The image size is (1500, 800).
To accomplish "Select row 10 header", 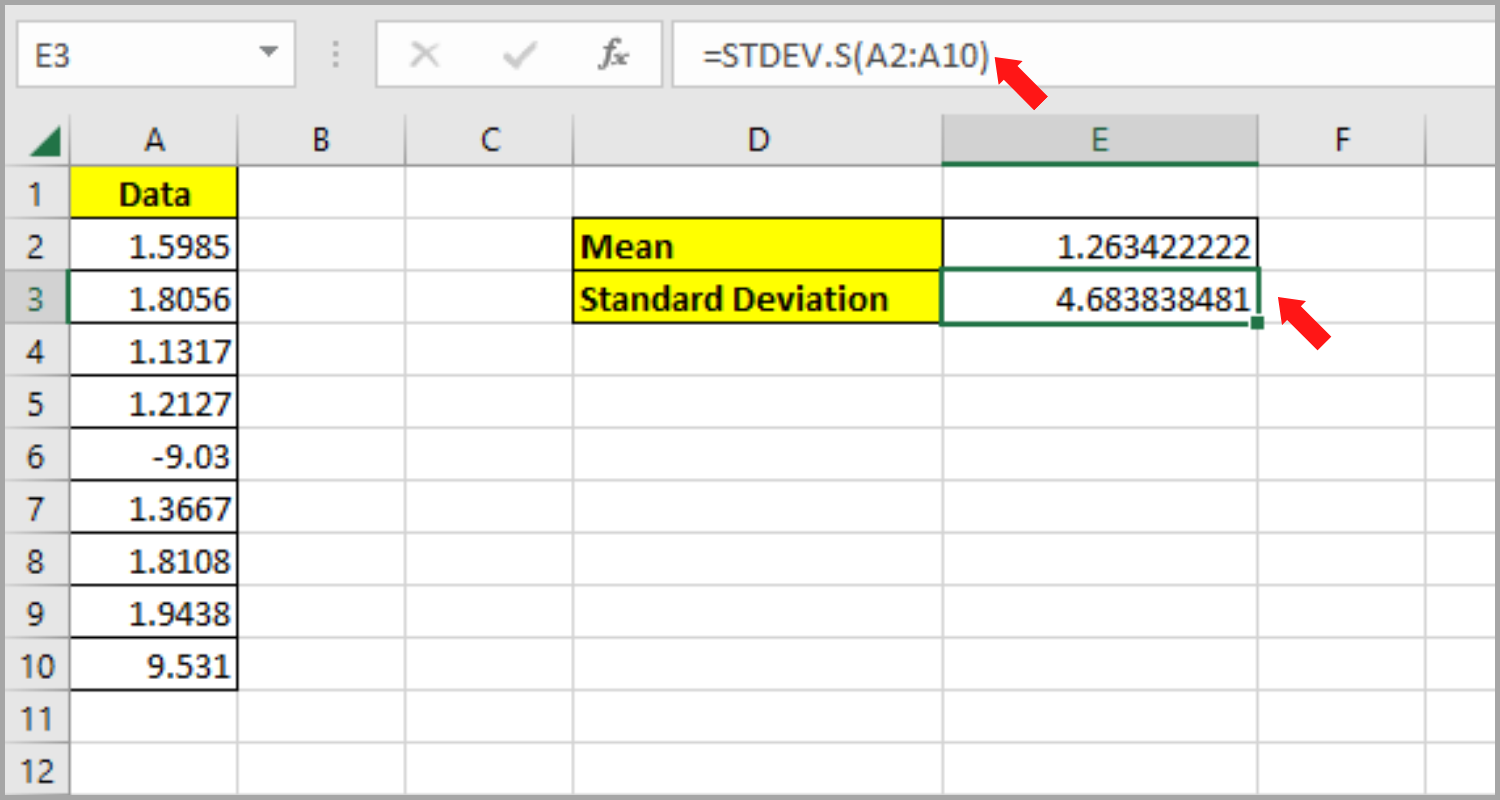I will click(37, 665).
